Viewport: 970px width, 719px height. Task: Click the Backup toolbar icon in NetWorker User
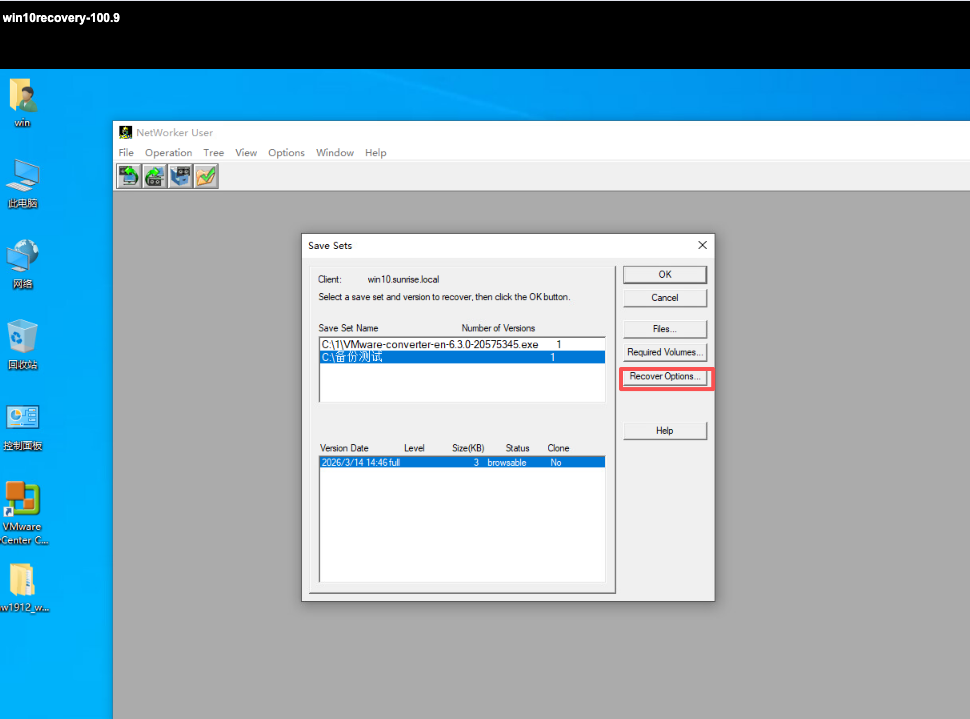tap(129, 176)
